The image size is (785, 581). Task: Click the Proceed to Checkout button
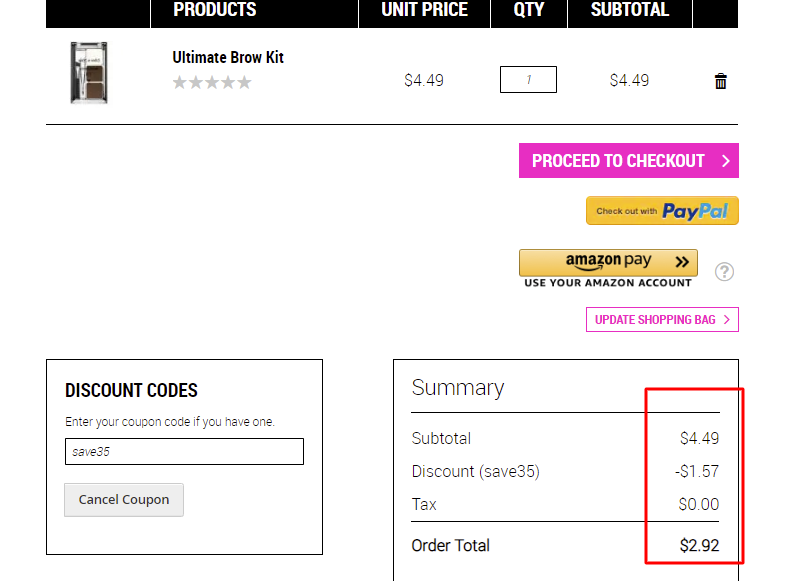click(629, 161)
